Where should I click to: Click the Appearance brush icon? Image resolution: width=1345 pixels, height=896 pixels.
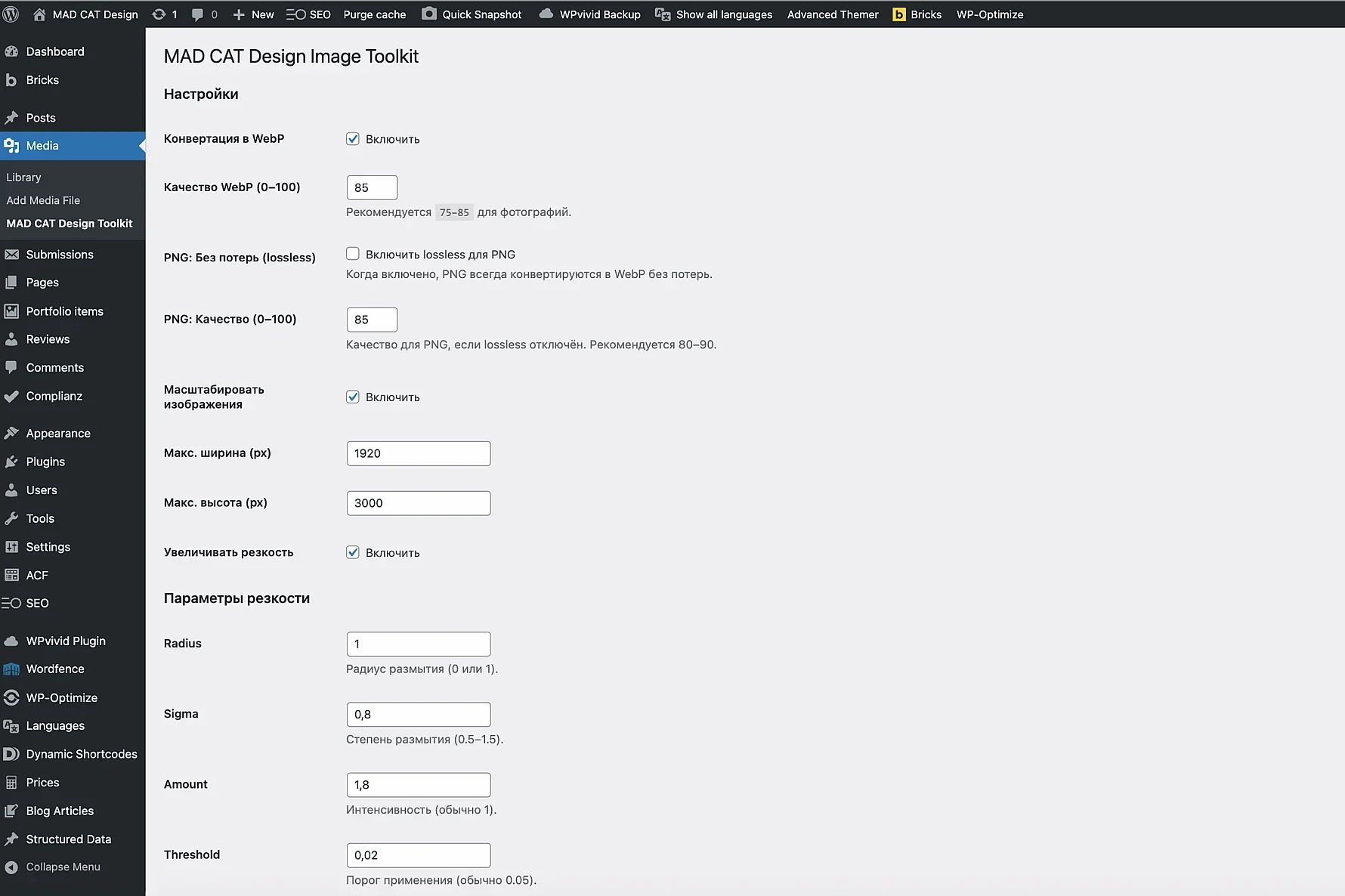[11, 433]
